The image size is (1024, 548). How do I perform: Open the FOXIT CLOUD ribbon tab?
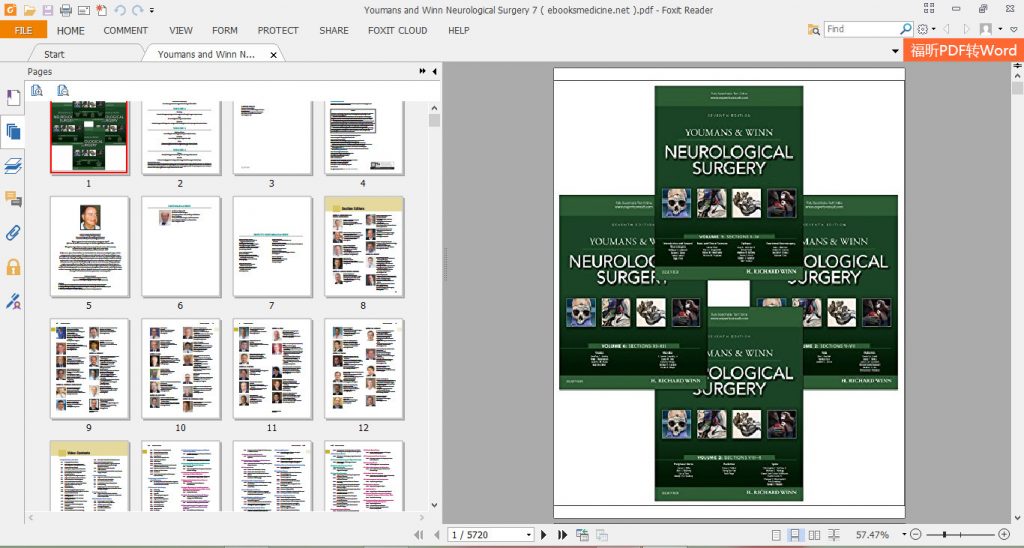click(x=397, y=30)
